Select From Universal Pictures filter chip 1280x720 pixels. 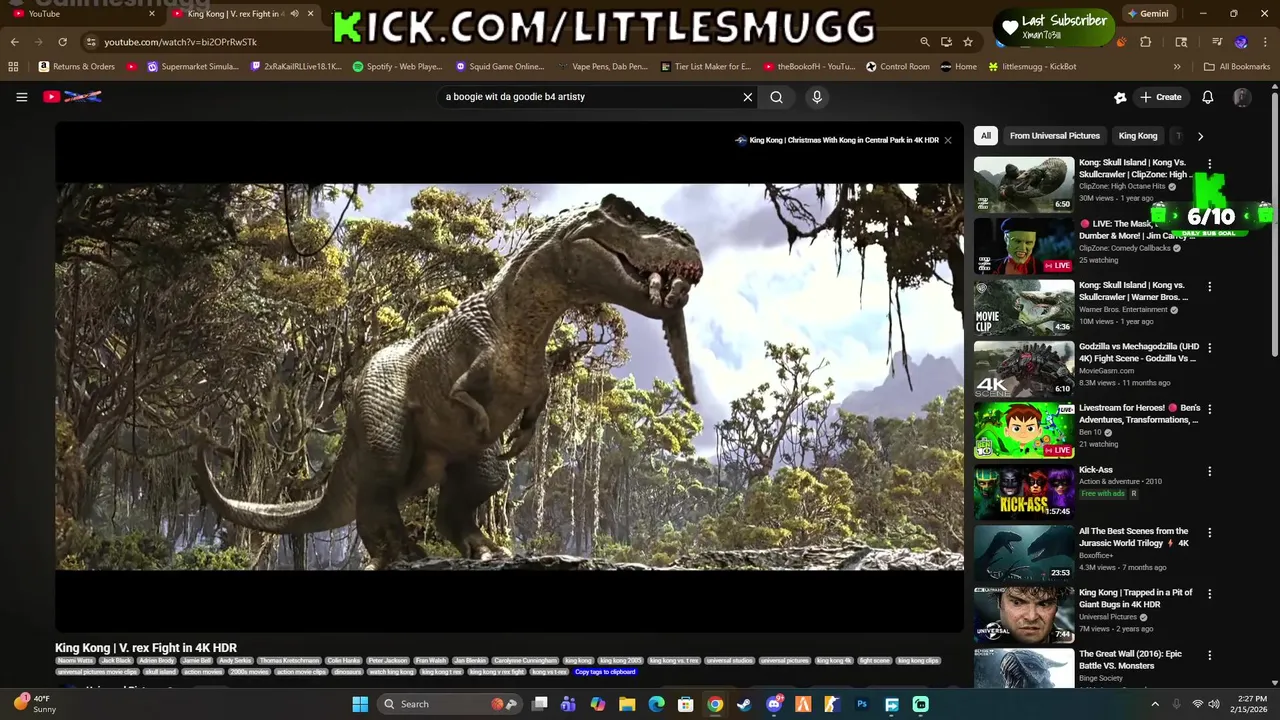coord(1054,136)
